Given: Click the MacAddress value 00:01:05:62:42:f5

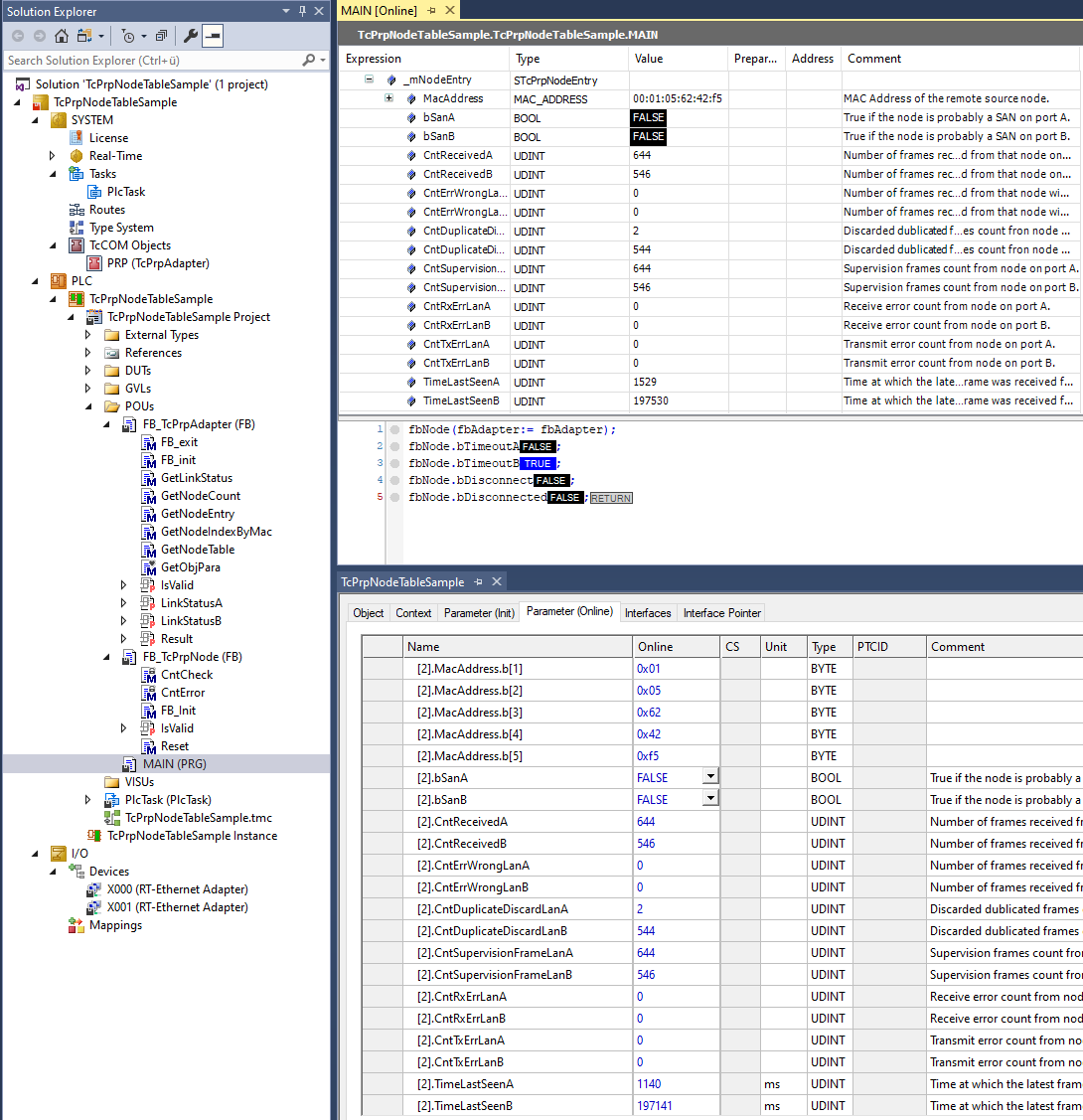Looking at the screenshot, I should [x=678, y=98].
